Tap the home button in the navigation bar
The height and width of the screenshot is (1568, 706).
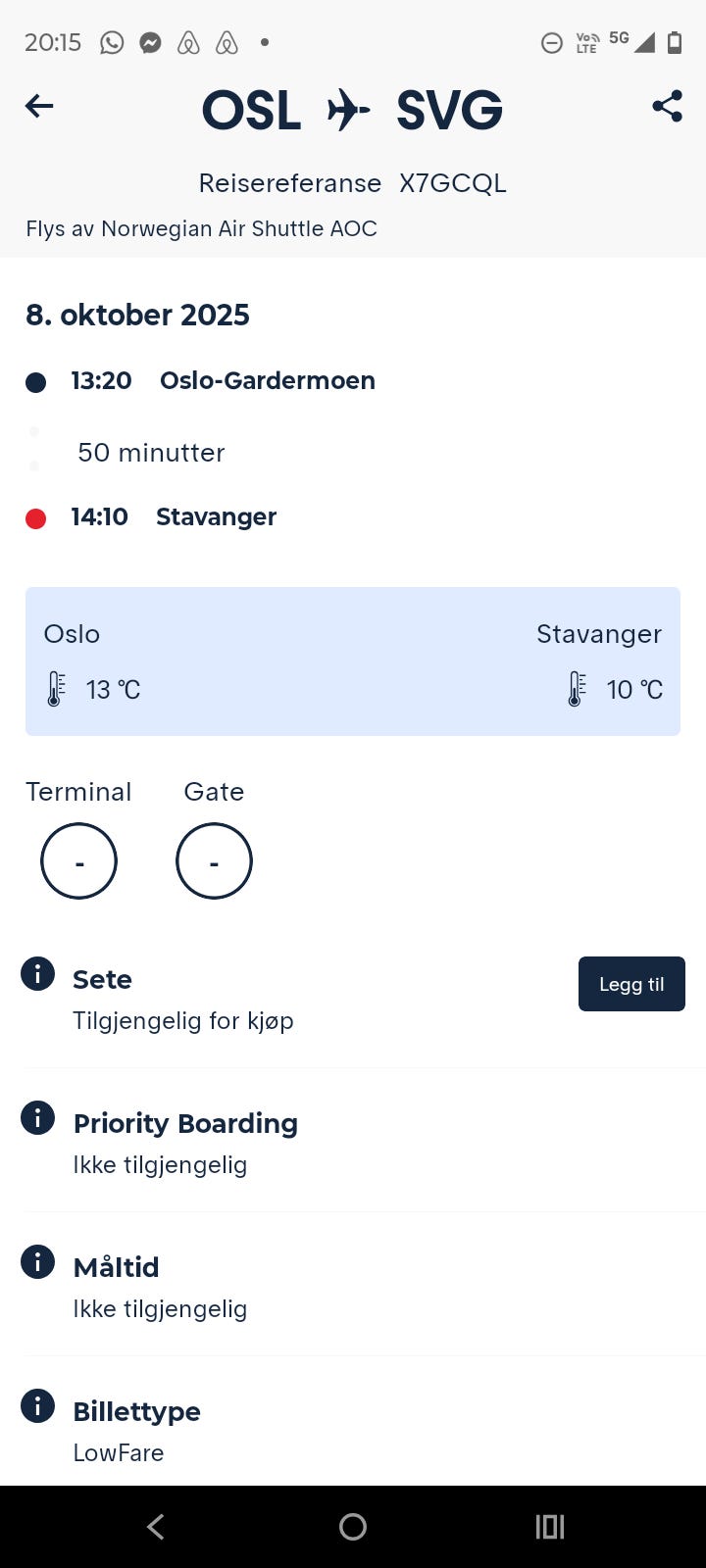353,1526
